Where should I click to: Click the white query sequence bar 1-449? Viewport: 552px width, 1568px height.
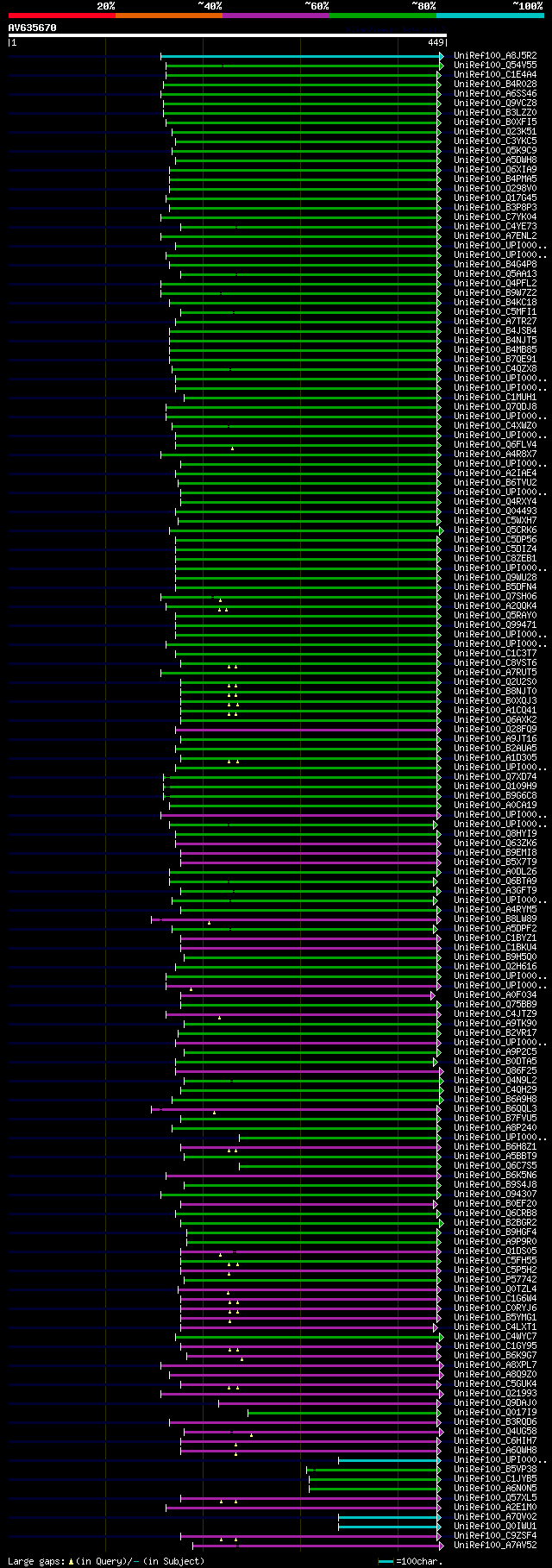[228, 35]
